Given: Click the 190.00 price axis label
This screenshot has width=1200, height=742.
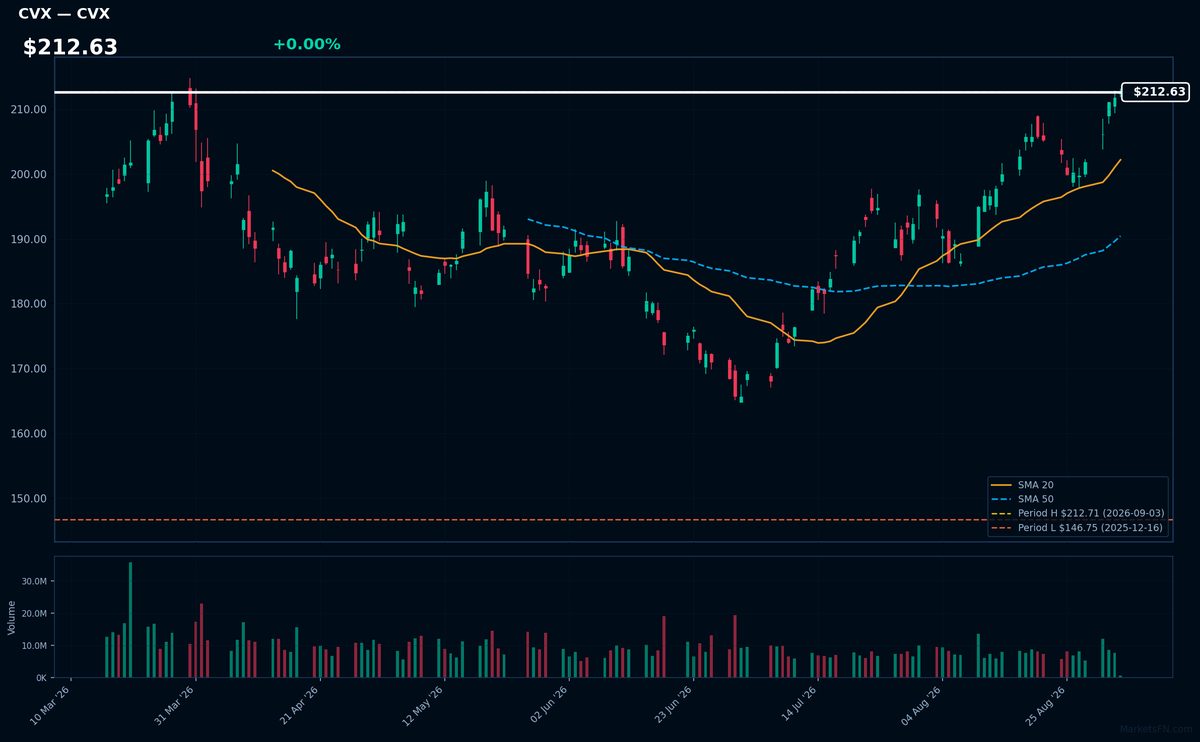Looking at the screenshot, I should pos(31,239).
